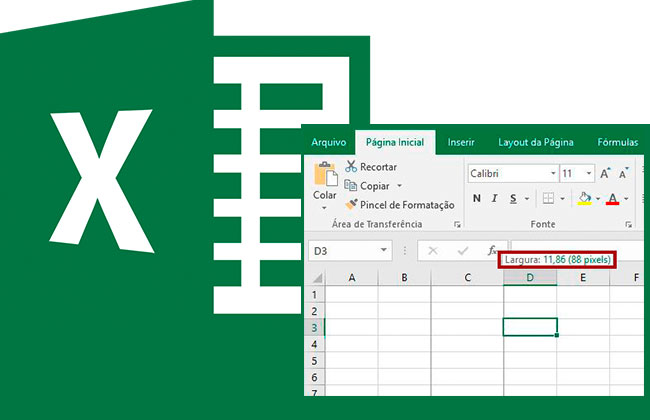Image resolution: width=650 pixels, height=420 pixels.
Task: Expand the font name dropdown arrow
Action: coord(553,173)
